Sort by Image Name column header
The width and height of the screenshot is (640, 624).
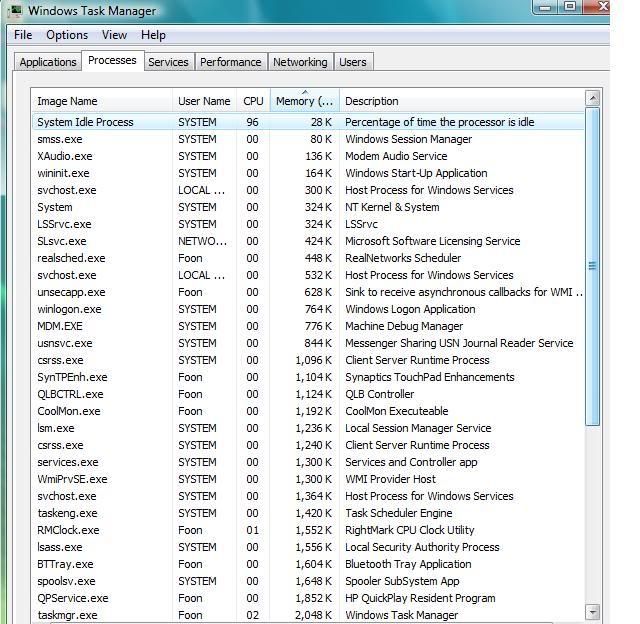tap(102, 101)
